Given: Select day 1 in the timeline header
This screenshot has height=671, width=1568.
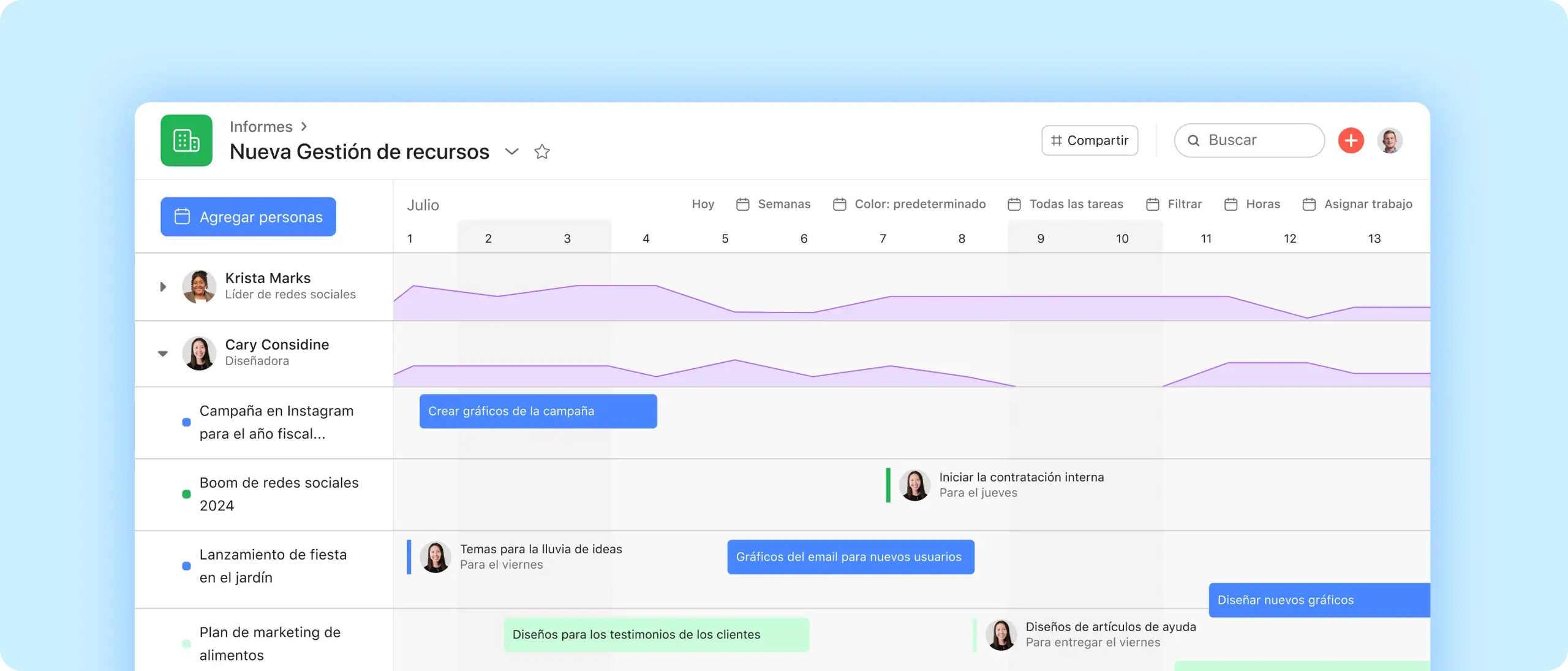Looking at the screenshot, I should click(410, 238).
